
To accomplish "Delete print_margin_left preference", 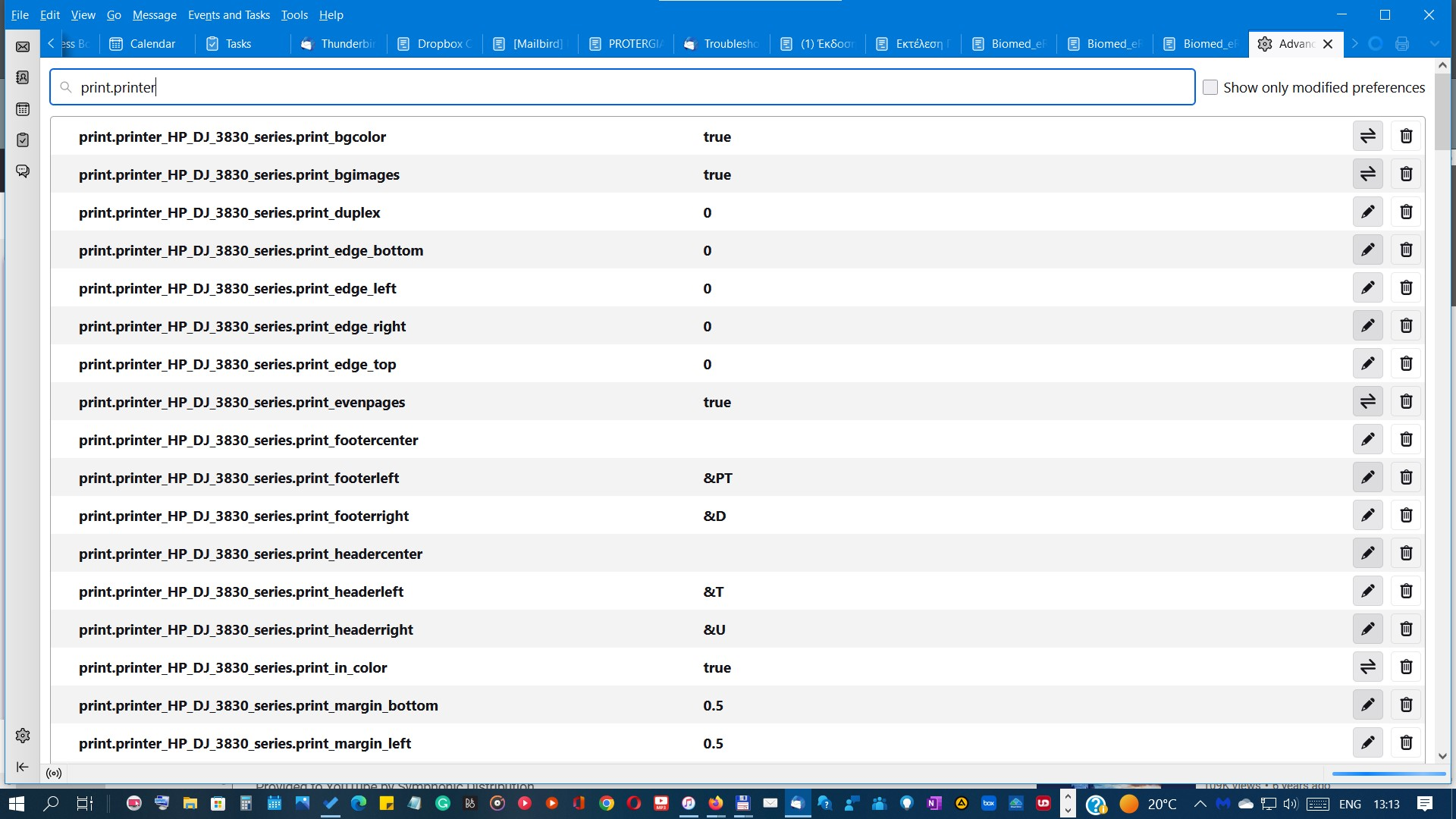I will [1406, 743].
